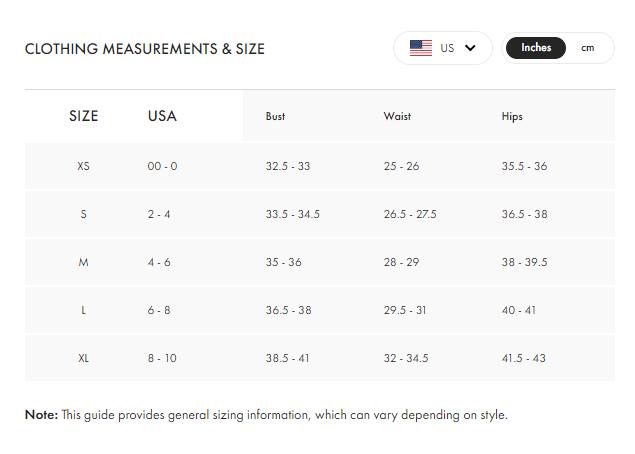Select the Hips column header

point(512,116)
